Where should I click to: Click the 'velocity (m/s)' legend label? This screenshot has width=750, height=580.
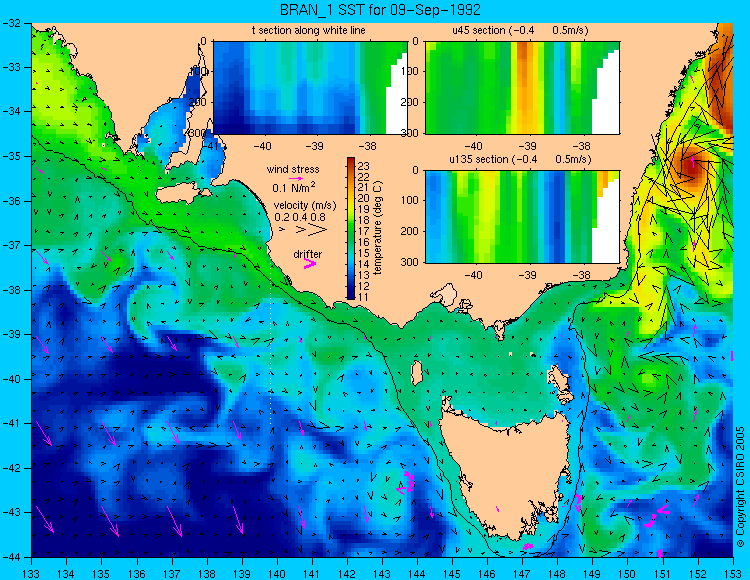(x=305, y=206)
